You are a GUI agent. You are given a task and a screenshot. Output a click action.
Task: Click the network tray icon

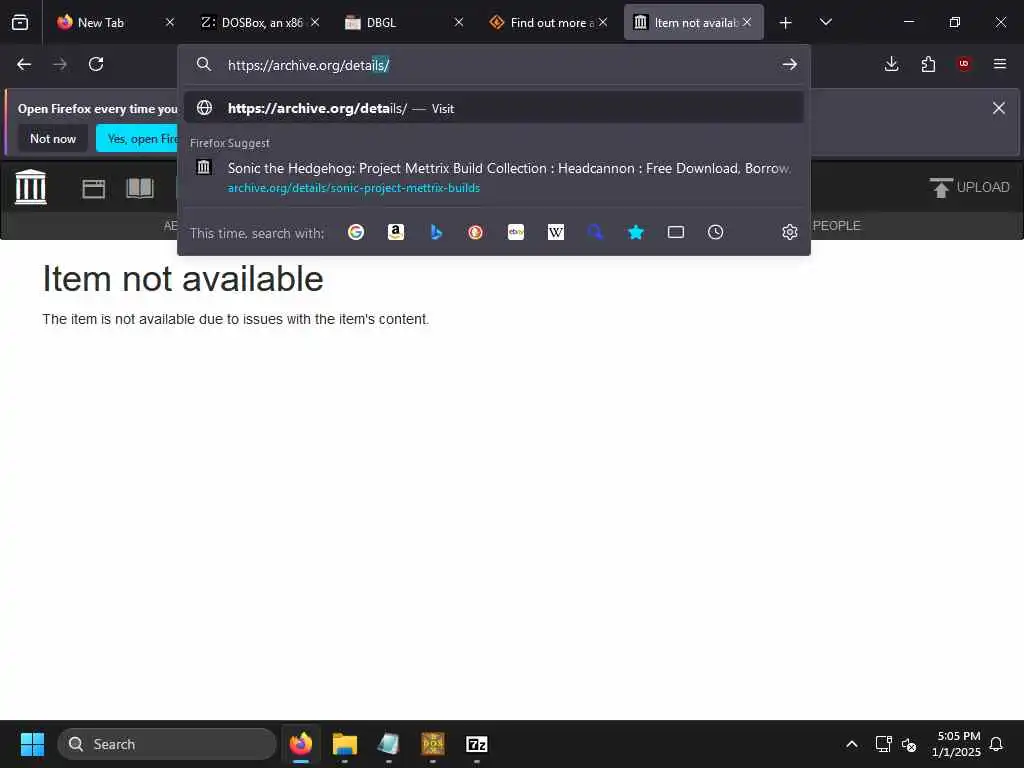883,744
